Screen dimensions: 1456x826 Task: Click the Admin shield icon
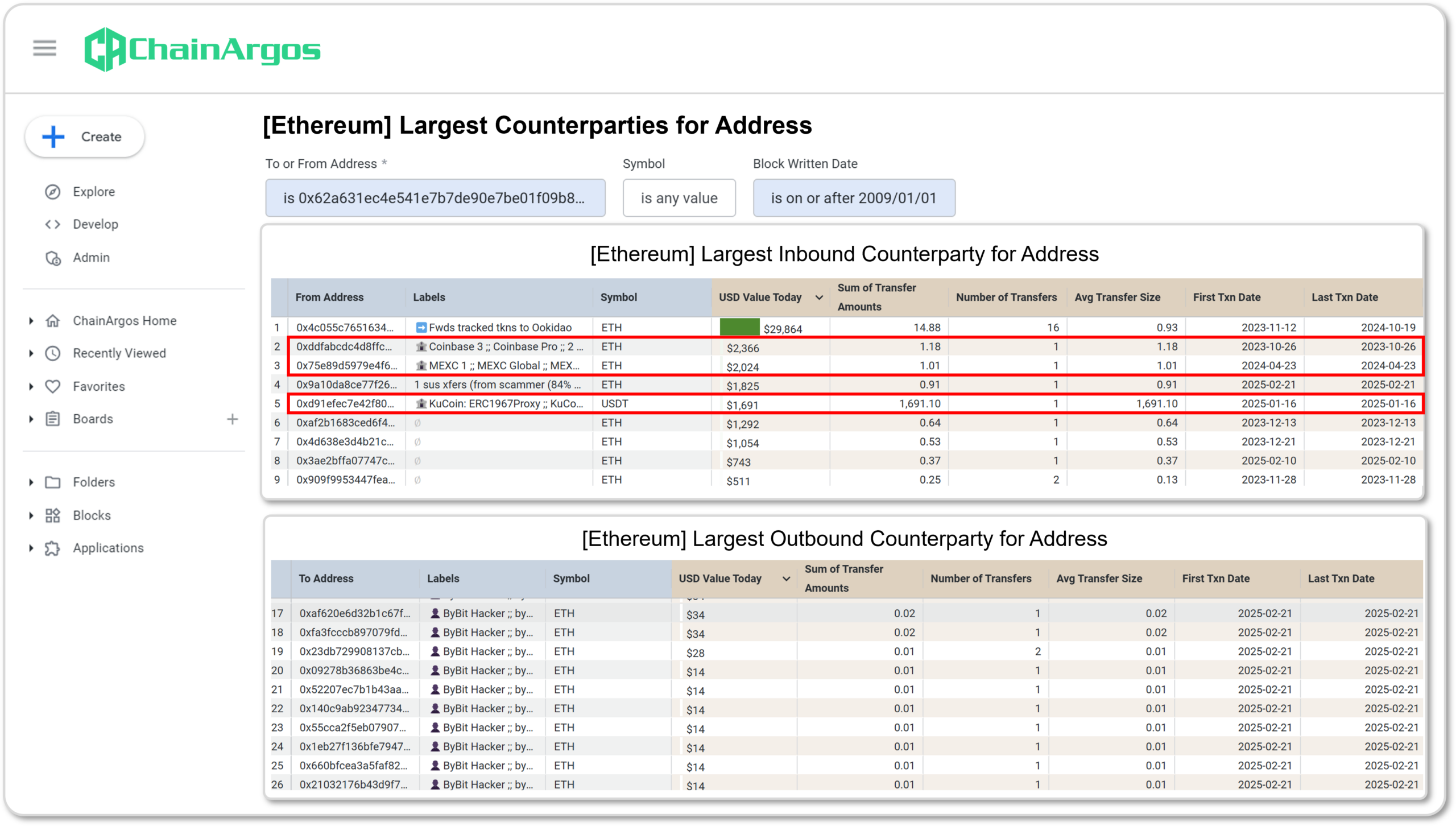[53, 258]
